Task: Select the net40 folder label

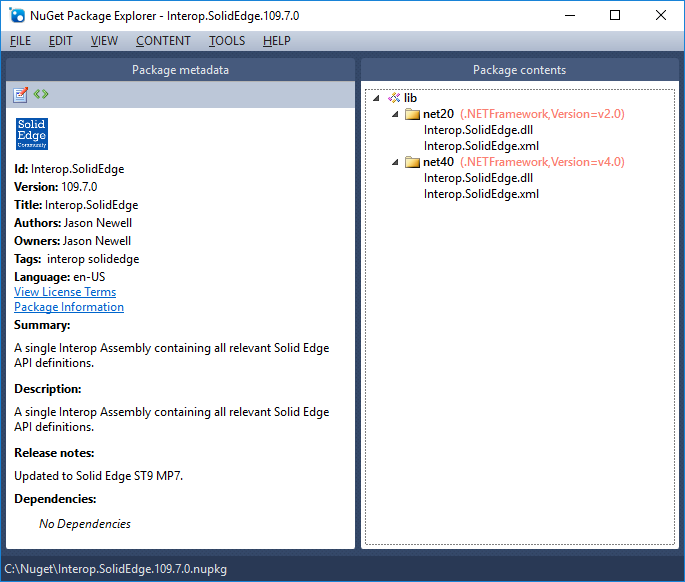Action: (438, 162)
